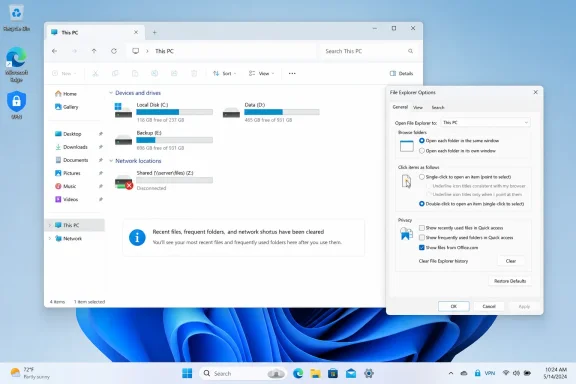Collapse the Devices and drives group

point(111,93)
